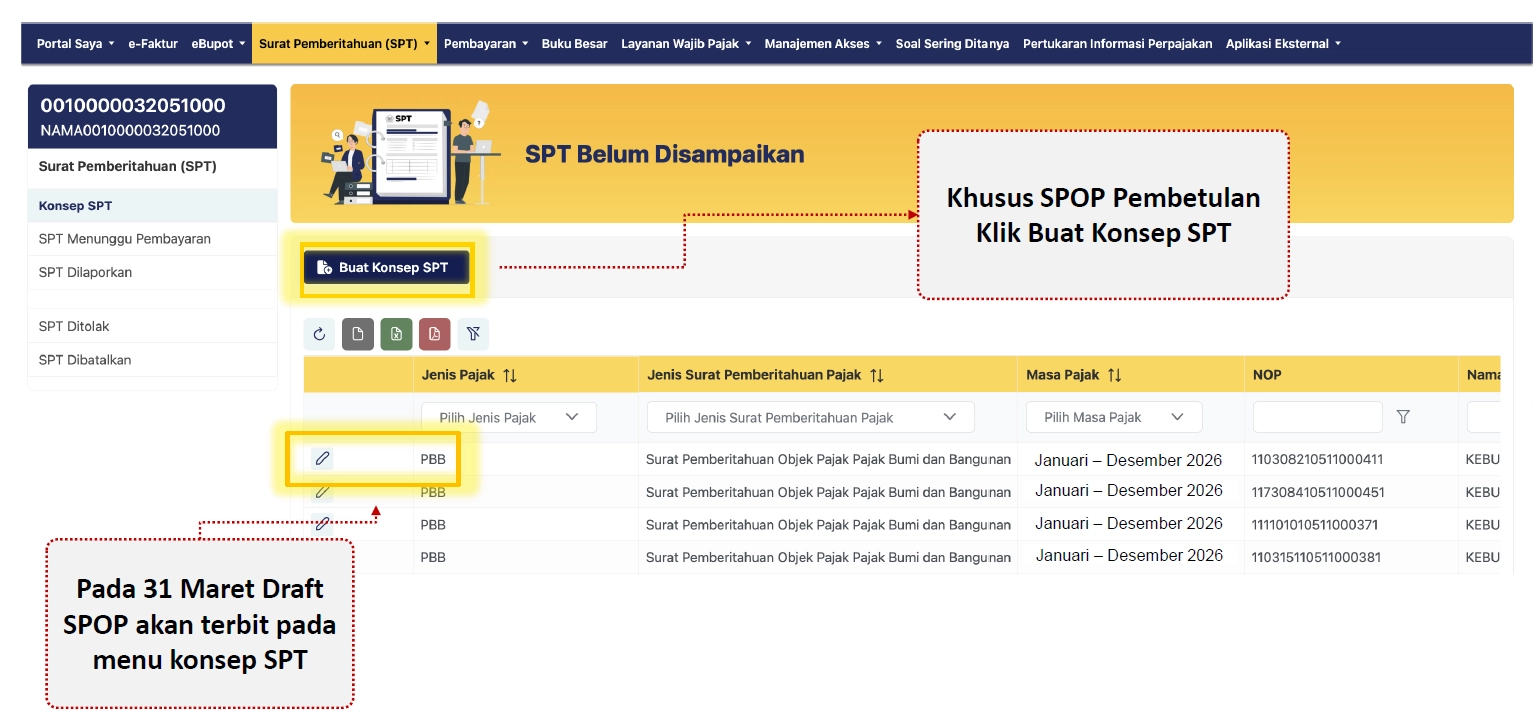Open the Layanan Wajib Pajak menu
Screen dimensions: 1537x723
[685, 44]
